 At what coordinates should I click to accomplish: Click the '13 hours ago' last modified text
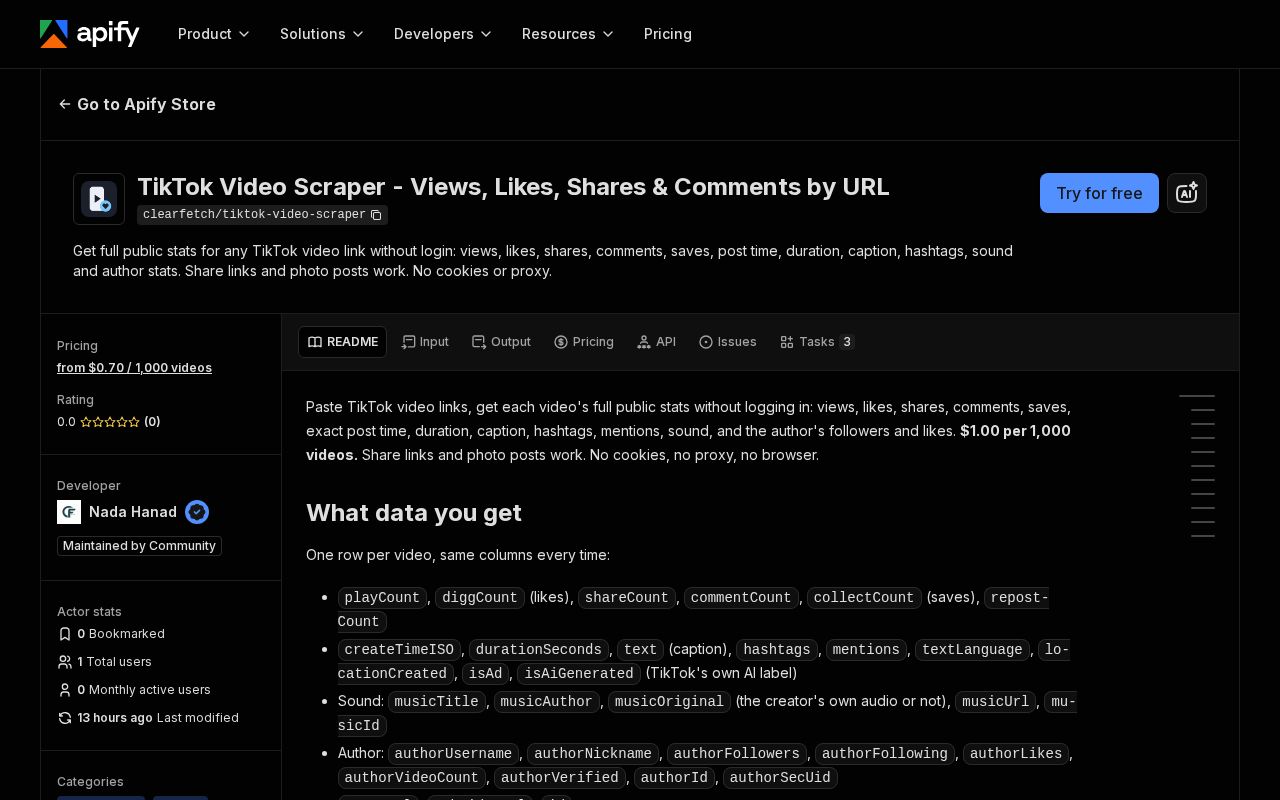coord(115,718)
